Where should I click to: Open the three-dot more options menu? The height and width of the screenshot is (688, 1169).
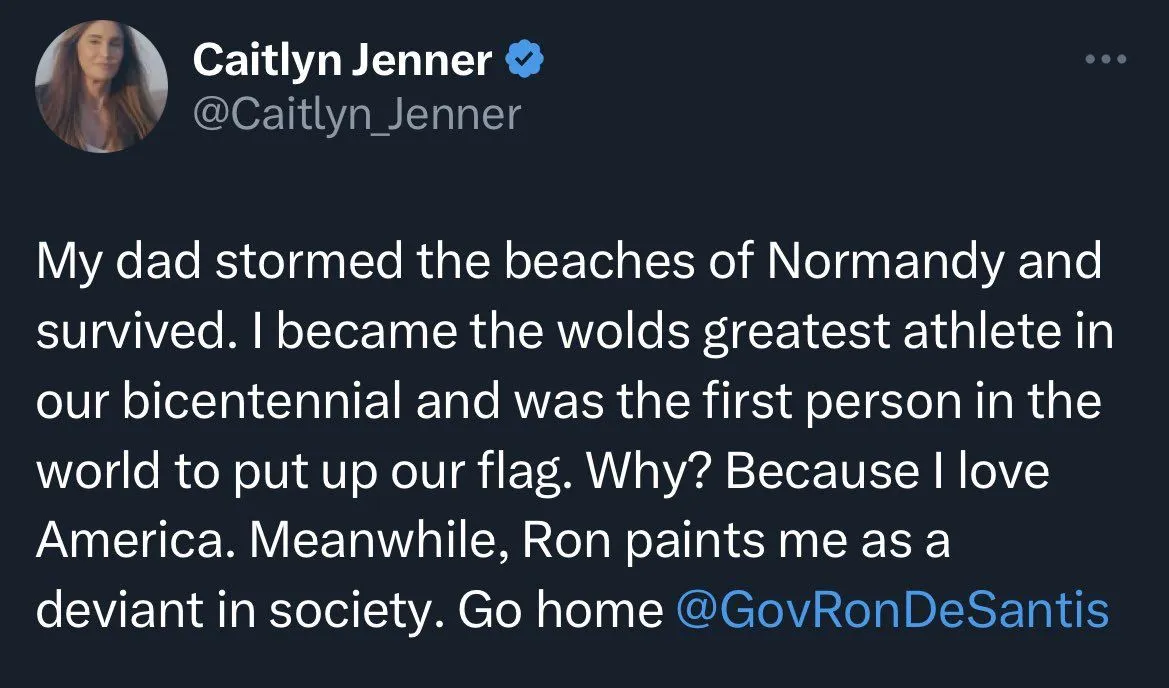[1106, 60]
